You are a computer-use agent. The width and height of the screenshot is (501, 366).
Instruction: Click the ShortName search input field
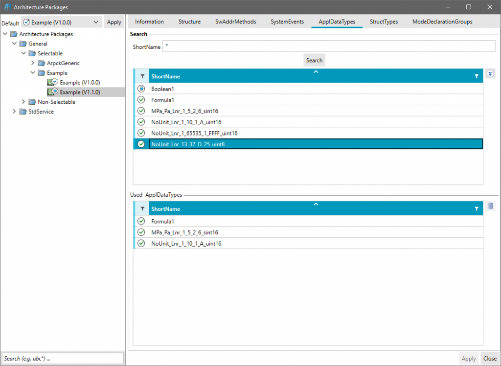click(329, 46)
